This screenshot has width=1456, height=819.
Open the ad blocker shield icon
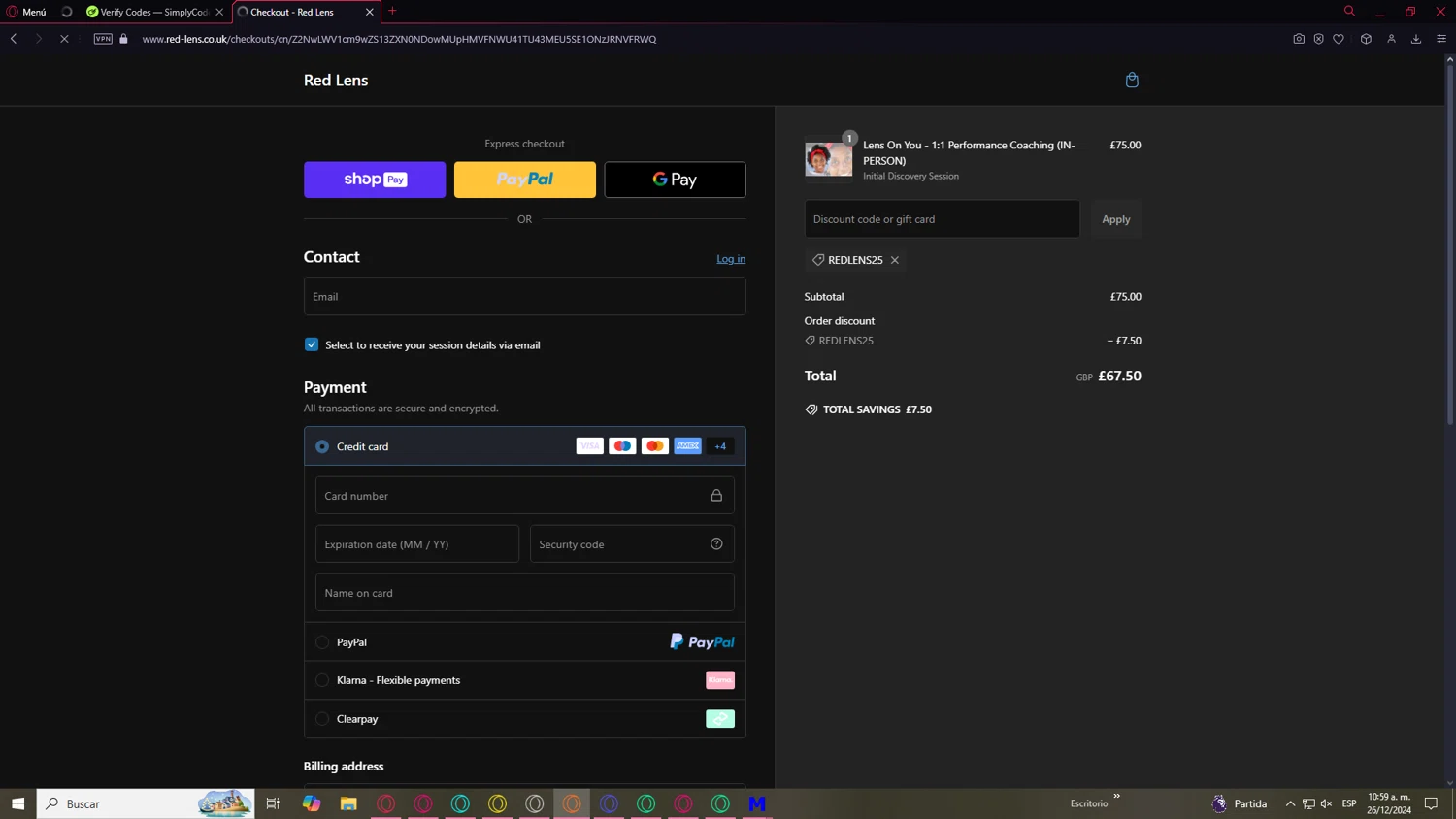pos(1319,39)
